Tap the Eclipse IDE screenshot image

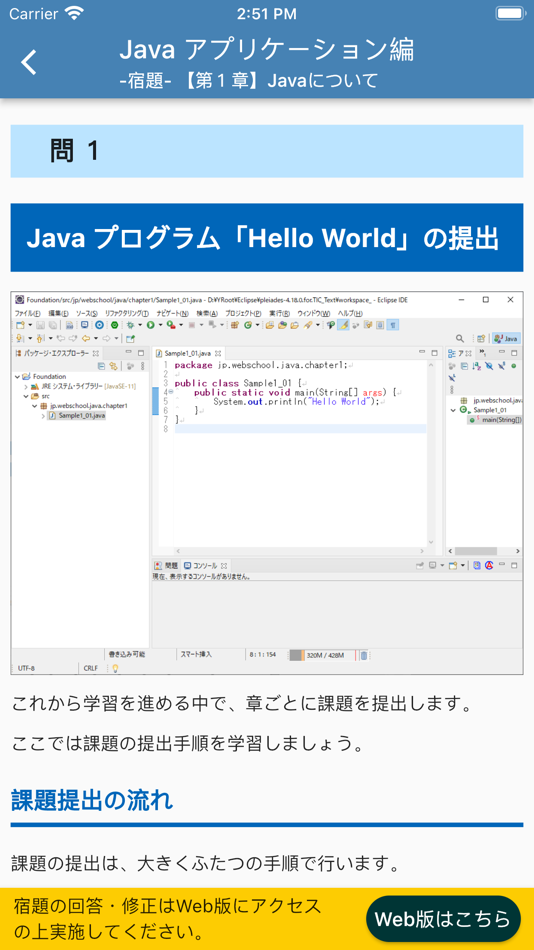coord(267,483)
